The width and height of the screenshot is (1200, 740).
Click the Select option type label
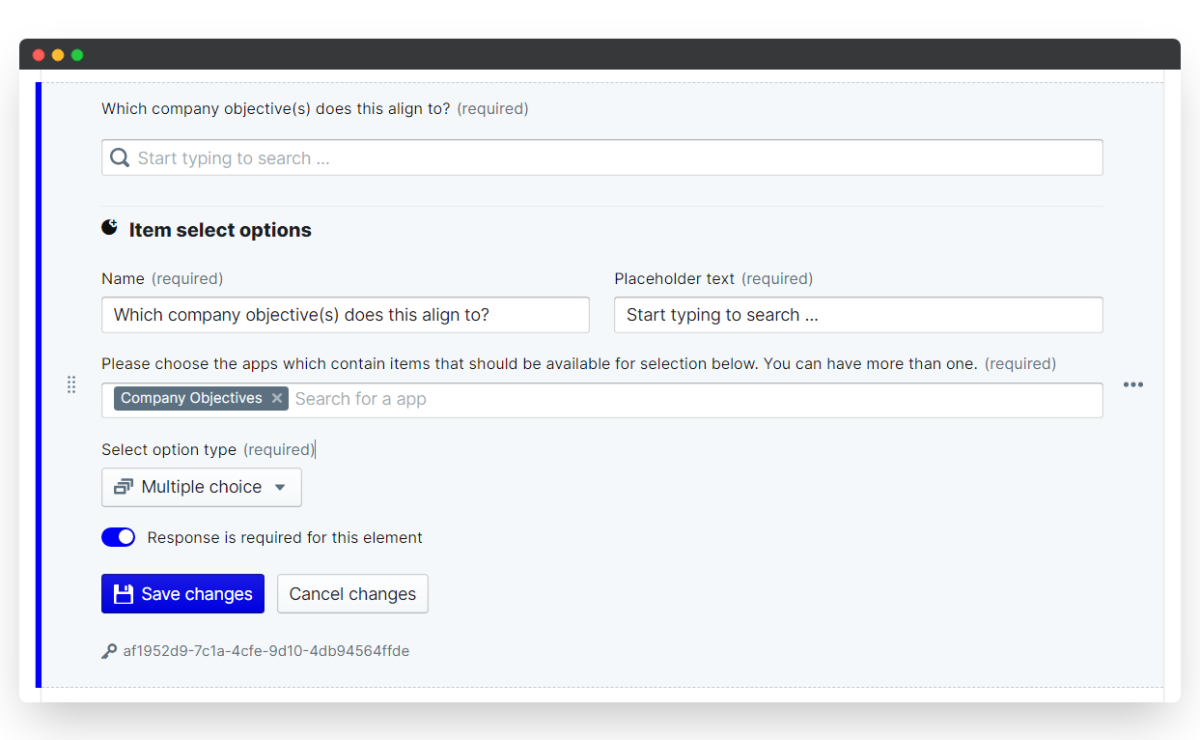click(169, 450)
